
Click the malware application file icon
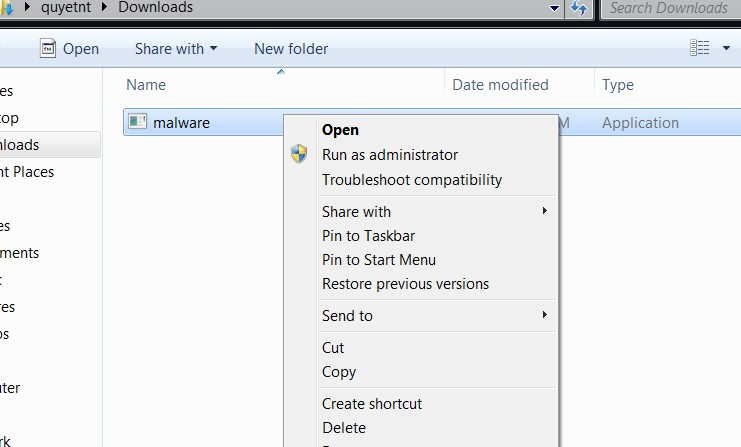pos(138,123)
